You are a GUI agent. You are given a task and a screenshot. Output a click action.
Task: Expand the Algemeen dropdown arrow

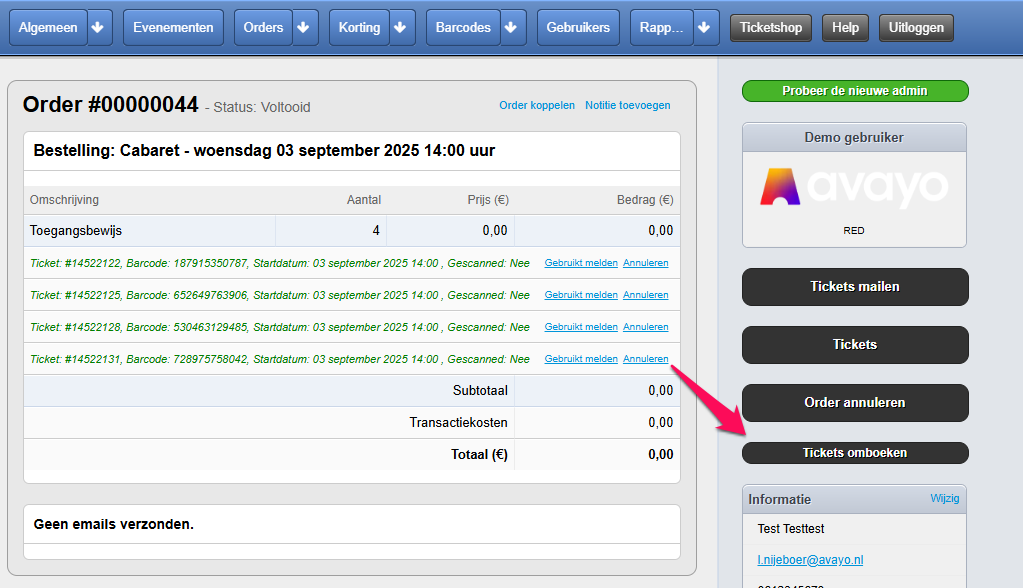pos(99,27)
